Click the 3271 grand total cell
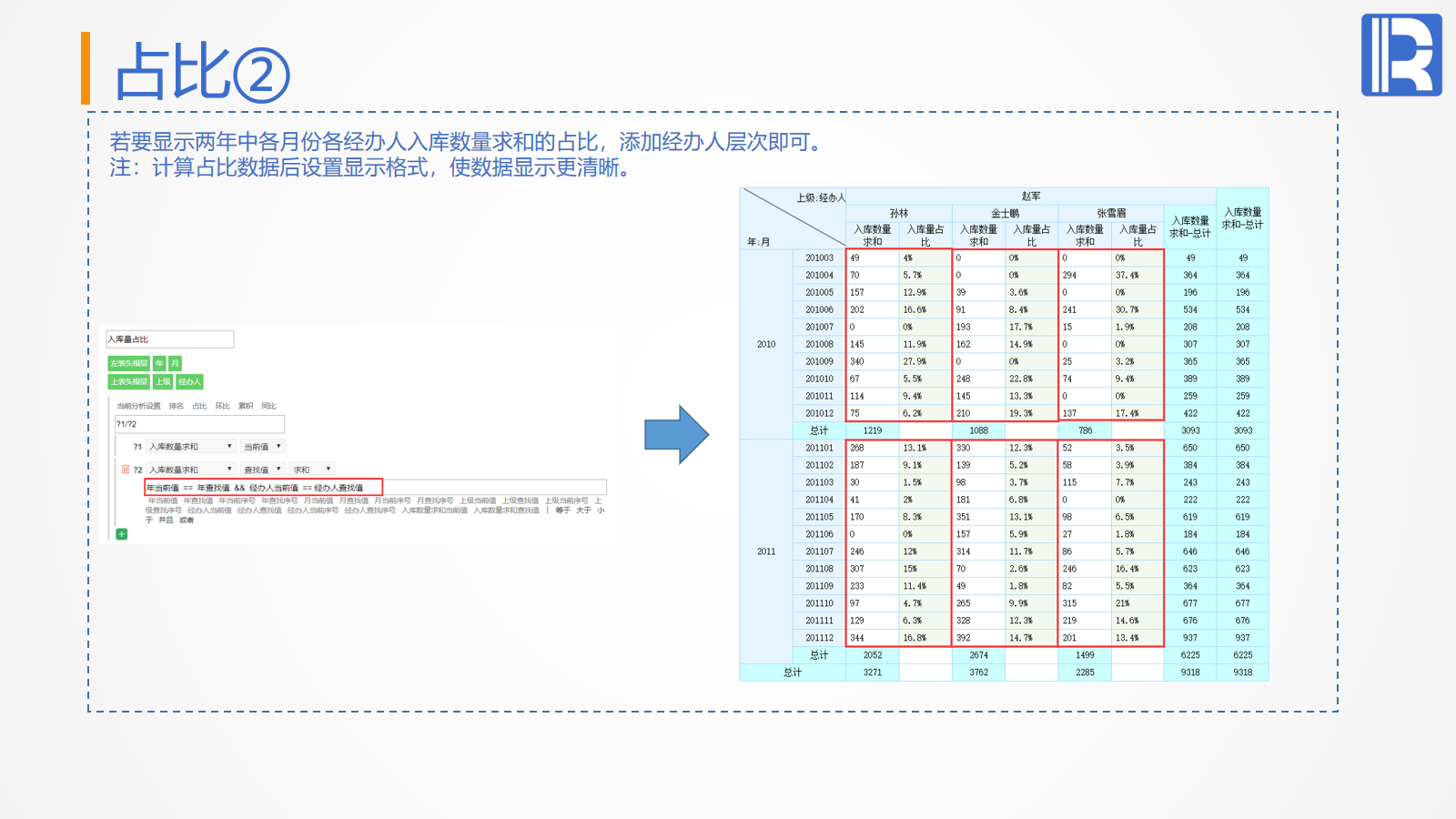 (x=873, y=673)
